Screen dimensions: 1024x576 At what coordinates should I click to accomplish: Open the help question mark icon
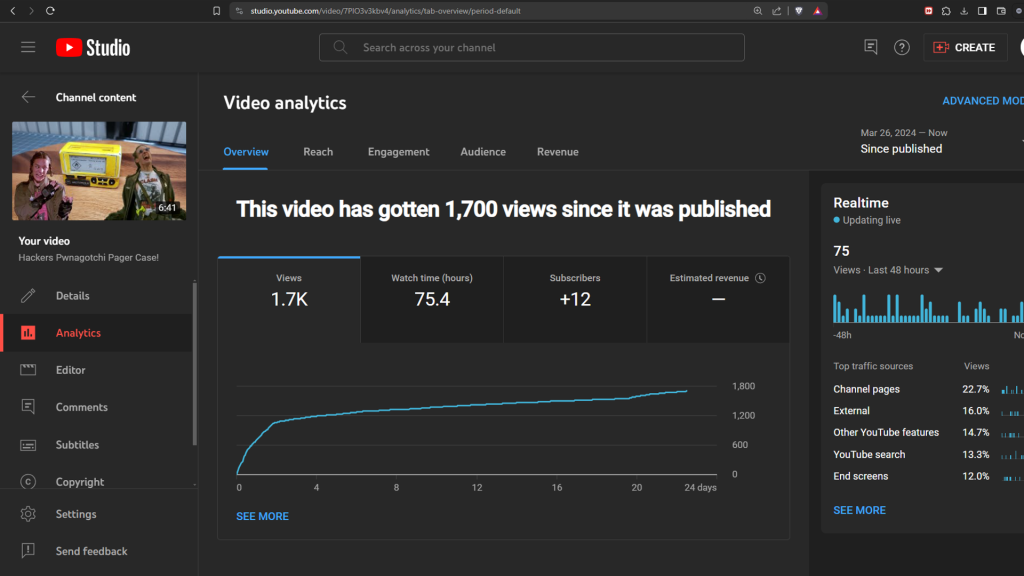point(901,47)
